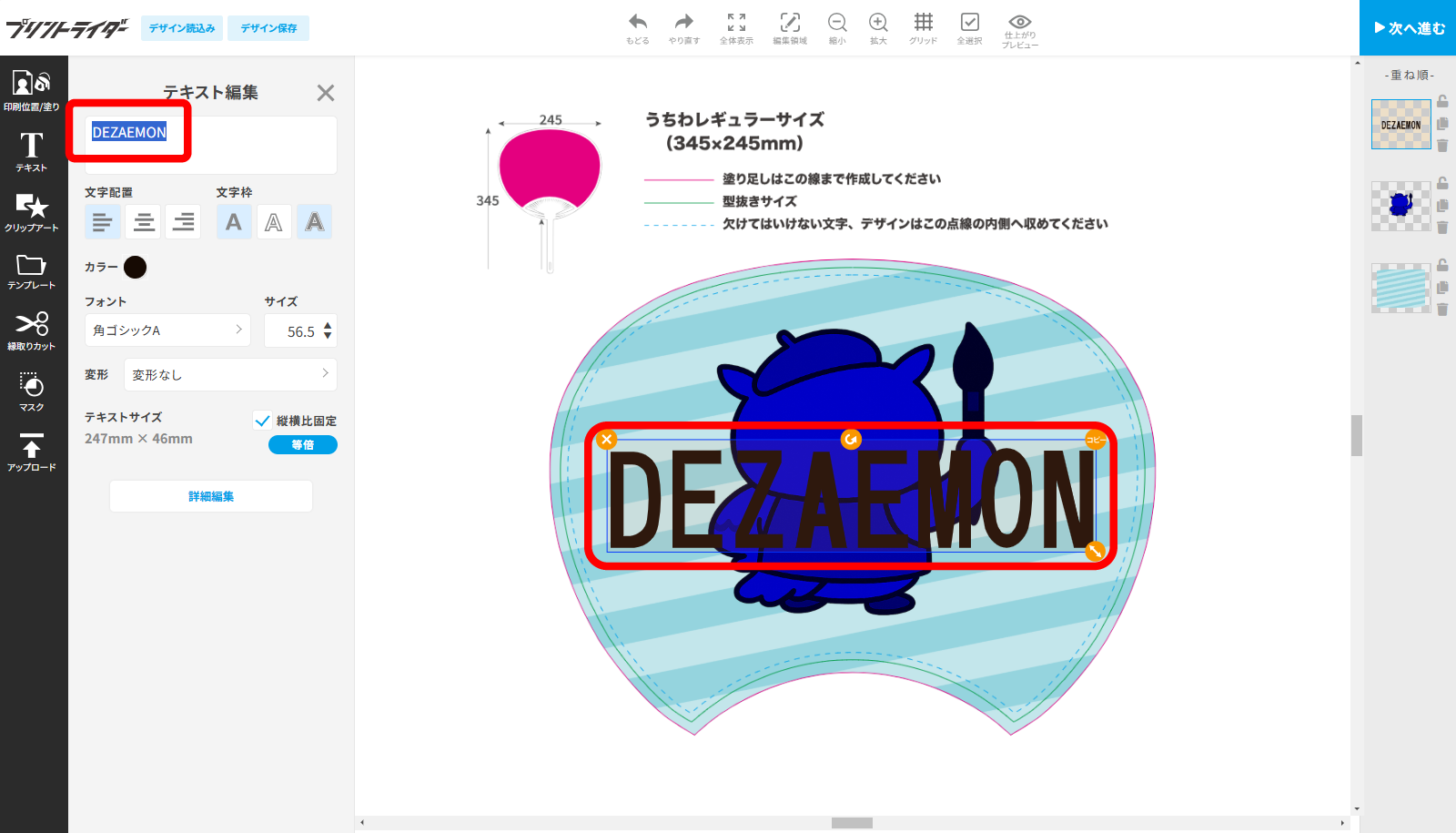Click the horizontal scrollbar thumb

[x=852, y=823]
